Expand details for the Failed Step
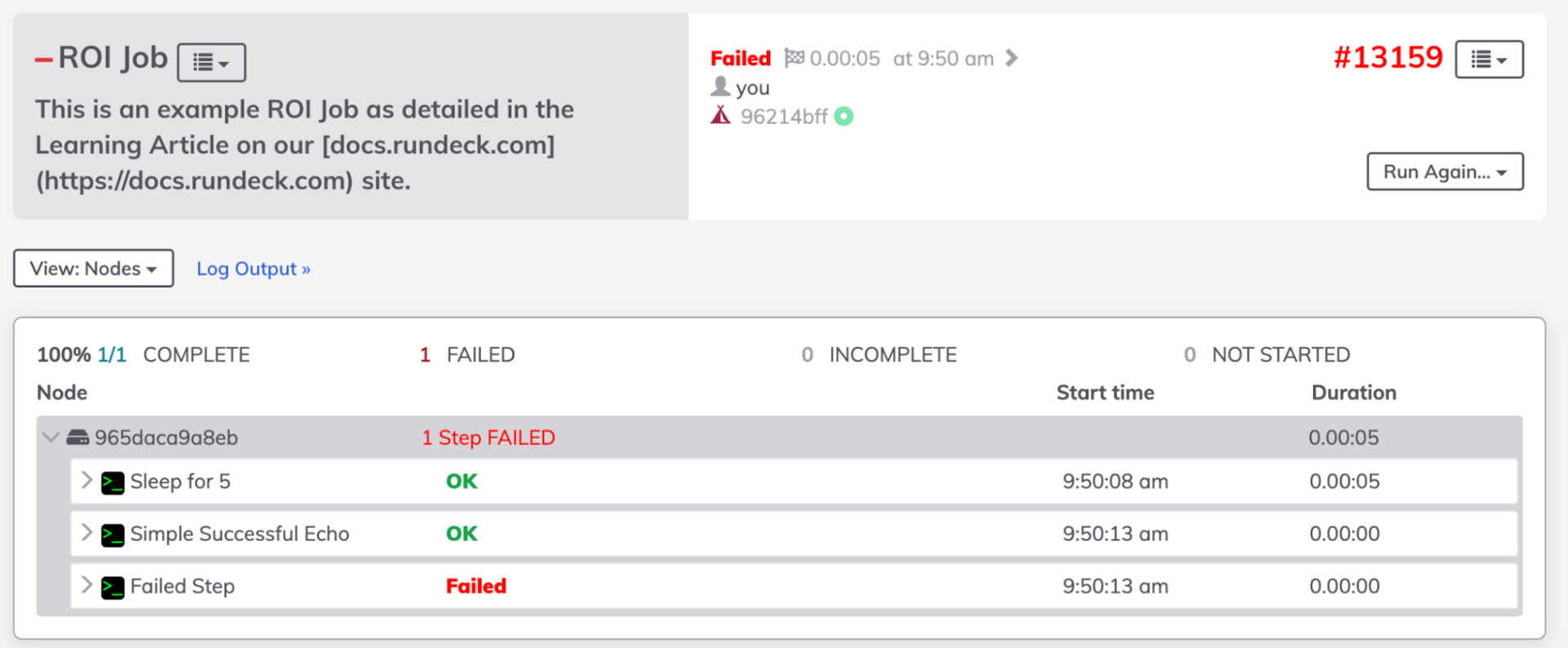 coord(87,586)
